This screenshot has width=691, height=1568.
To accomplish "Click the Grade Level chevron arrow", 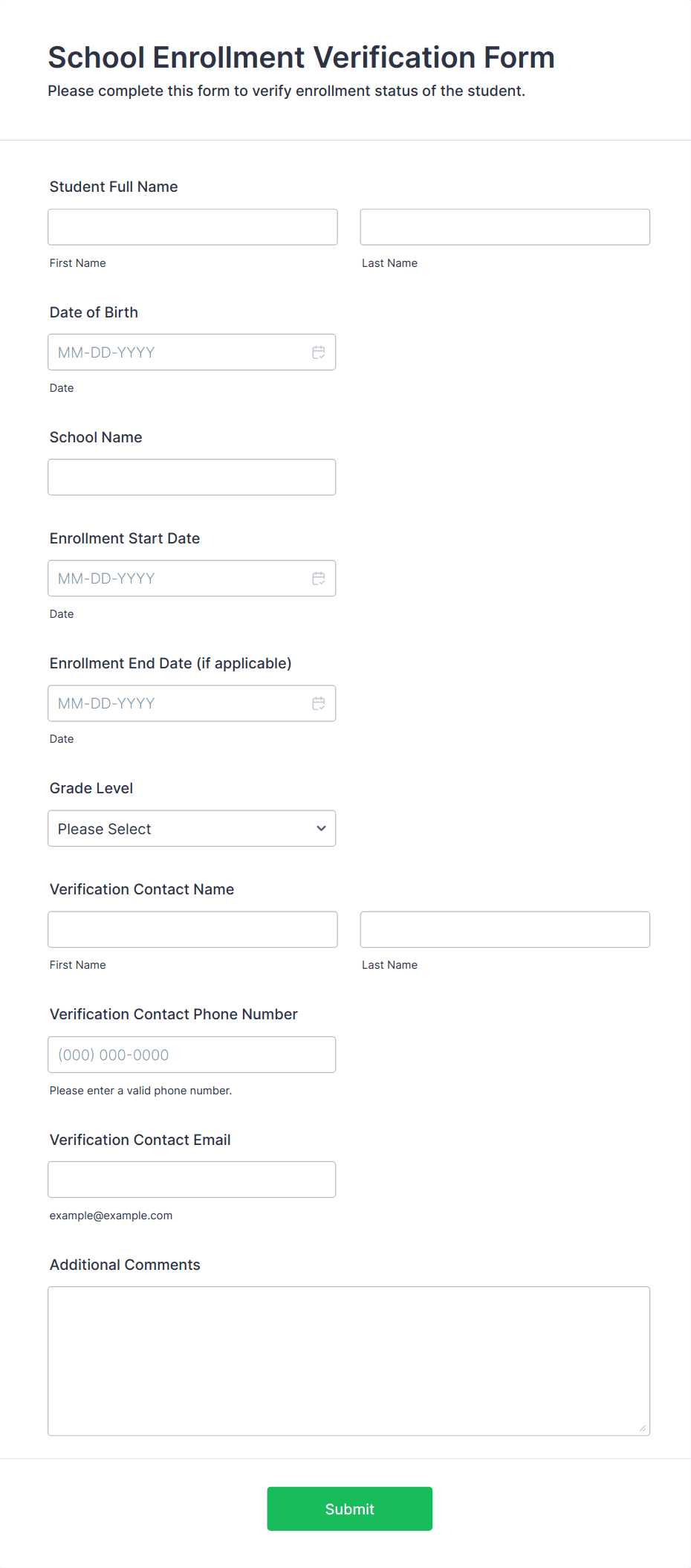I will pos(321,828).
